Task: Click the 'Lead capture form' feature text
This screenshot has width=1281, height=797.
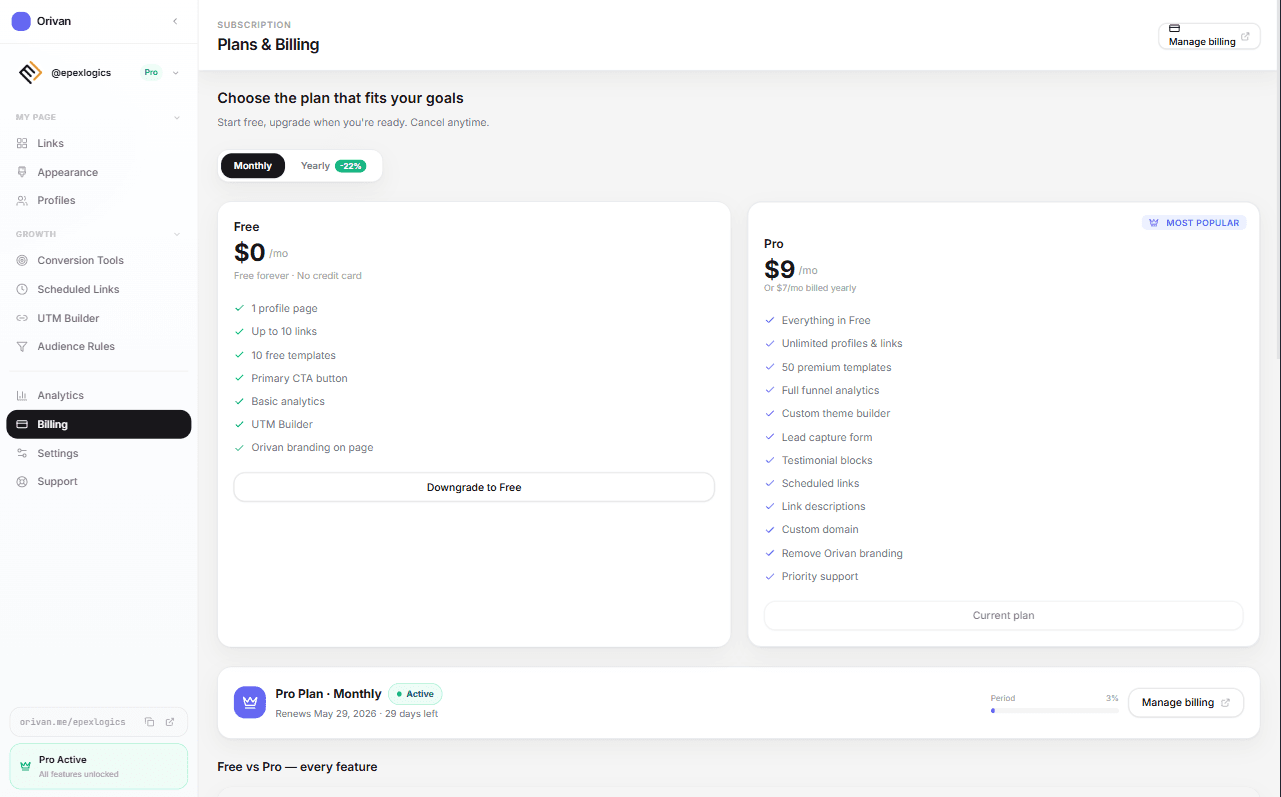Action: click(827, 437)
